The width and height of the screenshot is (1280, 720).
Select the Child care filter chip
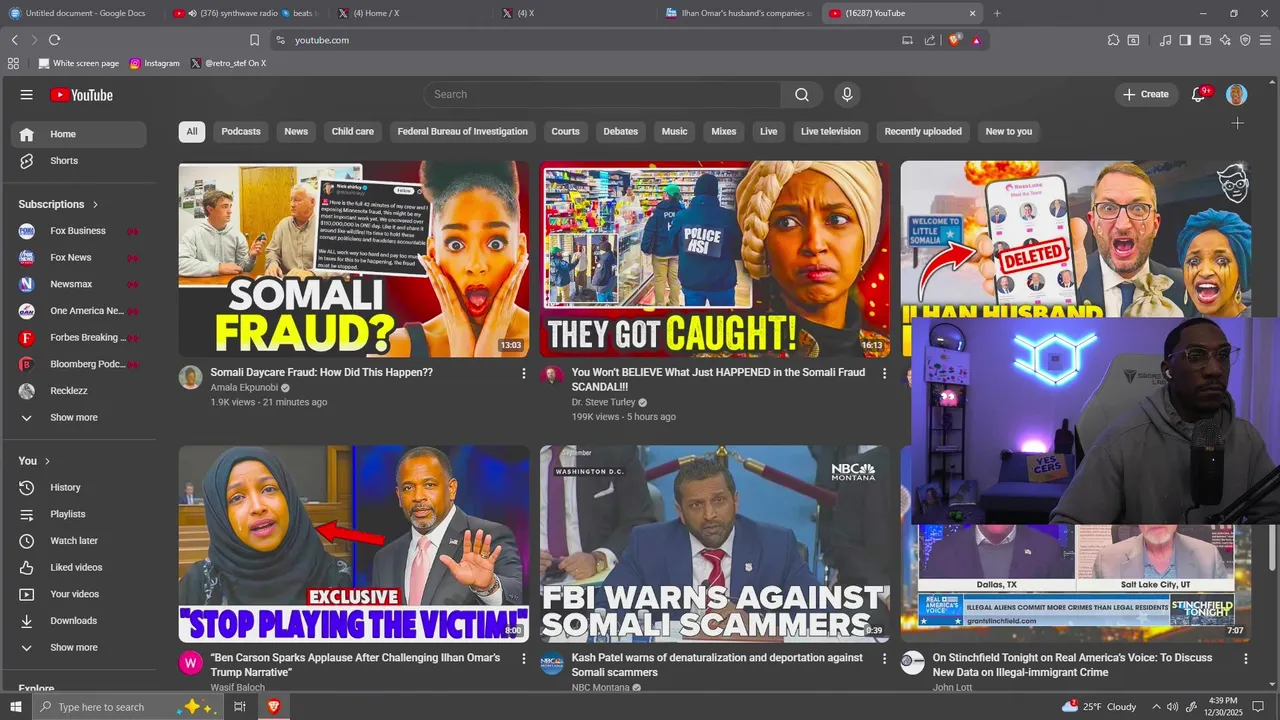coord(353,131)
